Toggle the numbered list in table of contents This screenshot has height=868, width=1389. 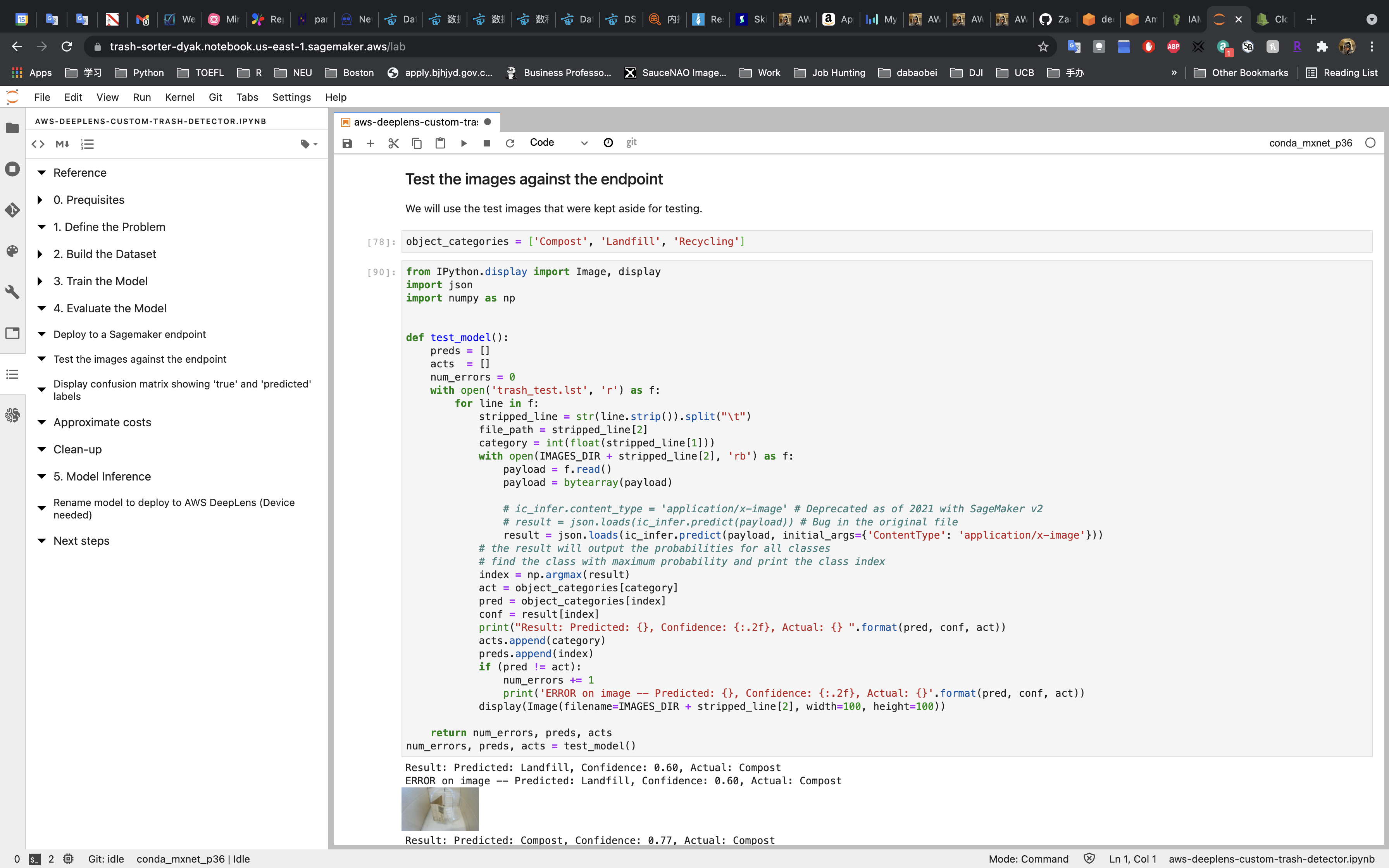click(87, 144)
